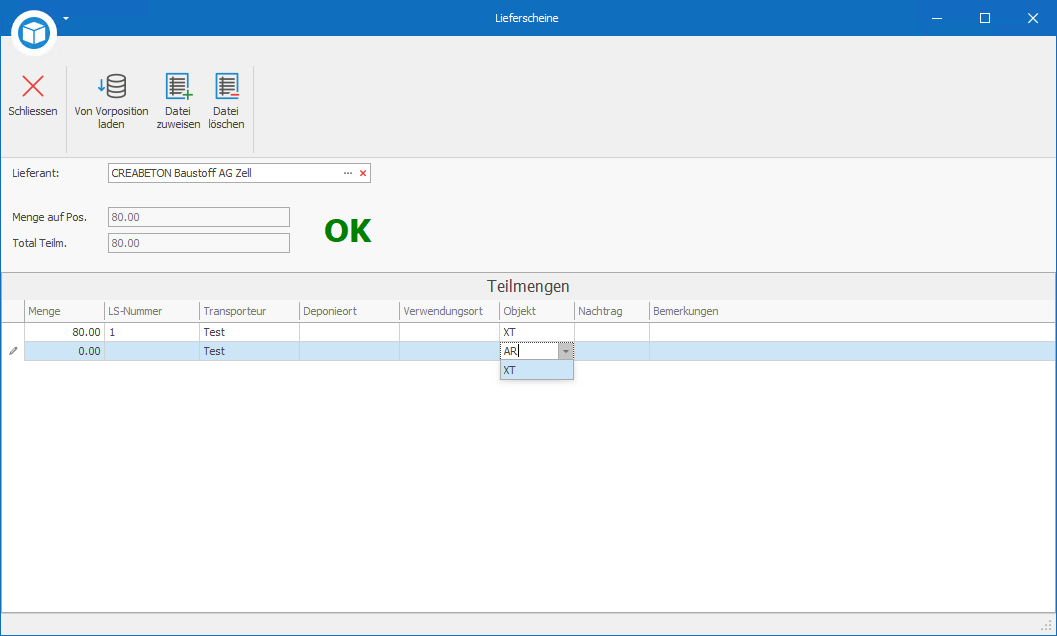Click the Menge auf Pos. field
1057x636 pixels.
click(199, 217)
